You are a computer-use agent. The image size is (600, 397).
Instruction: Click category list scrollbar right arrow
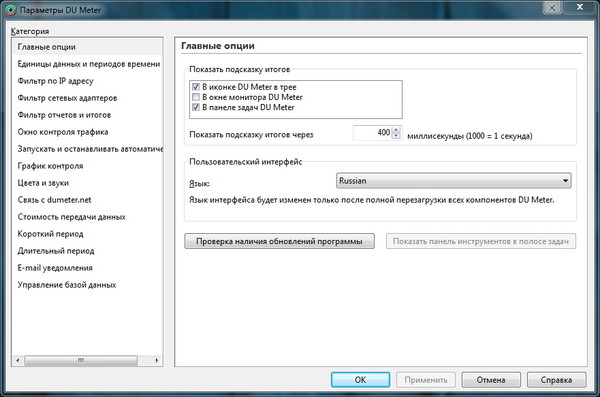tap(157, 360)
